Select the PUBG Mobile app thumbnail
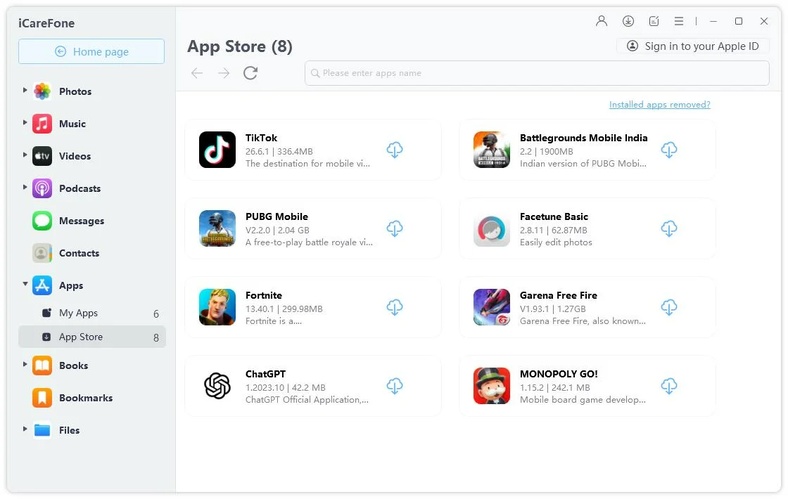Screen dimensions: 788x499 217,229
